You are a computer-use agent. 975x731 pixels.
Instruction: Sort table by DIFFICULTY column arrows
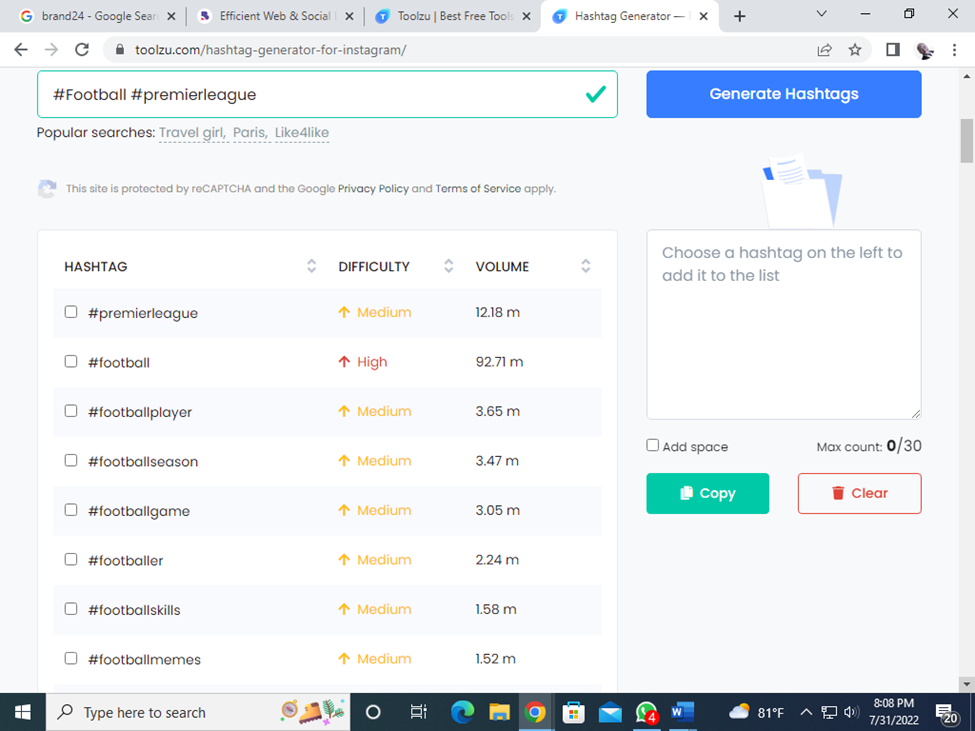point(448,266)
